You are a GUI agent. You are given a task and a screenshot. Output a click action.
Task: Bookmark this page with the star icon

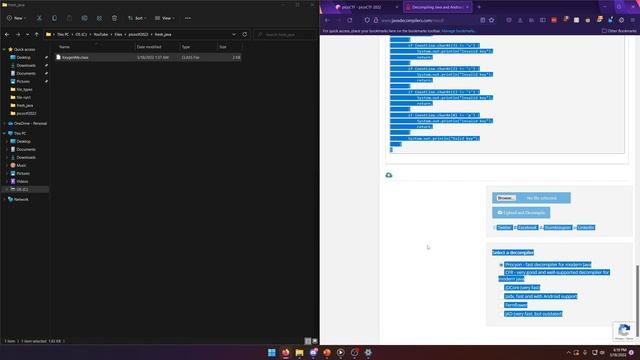click(x=492, y=20)
